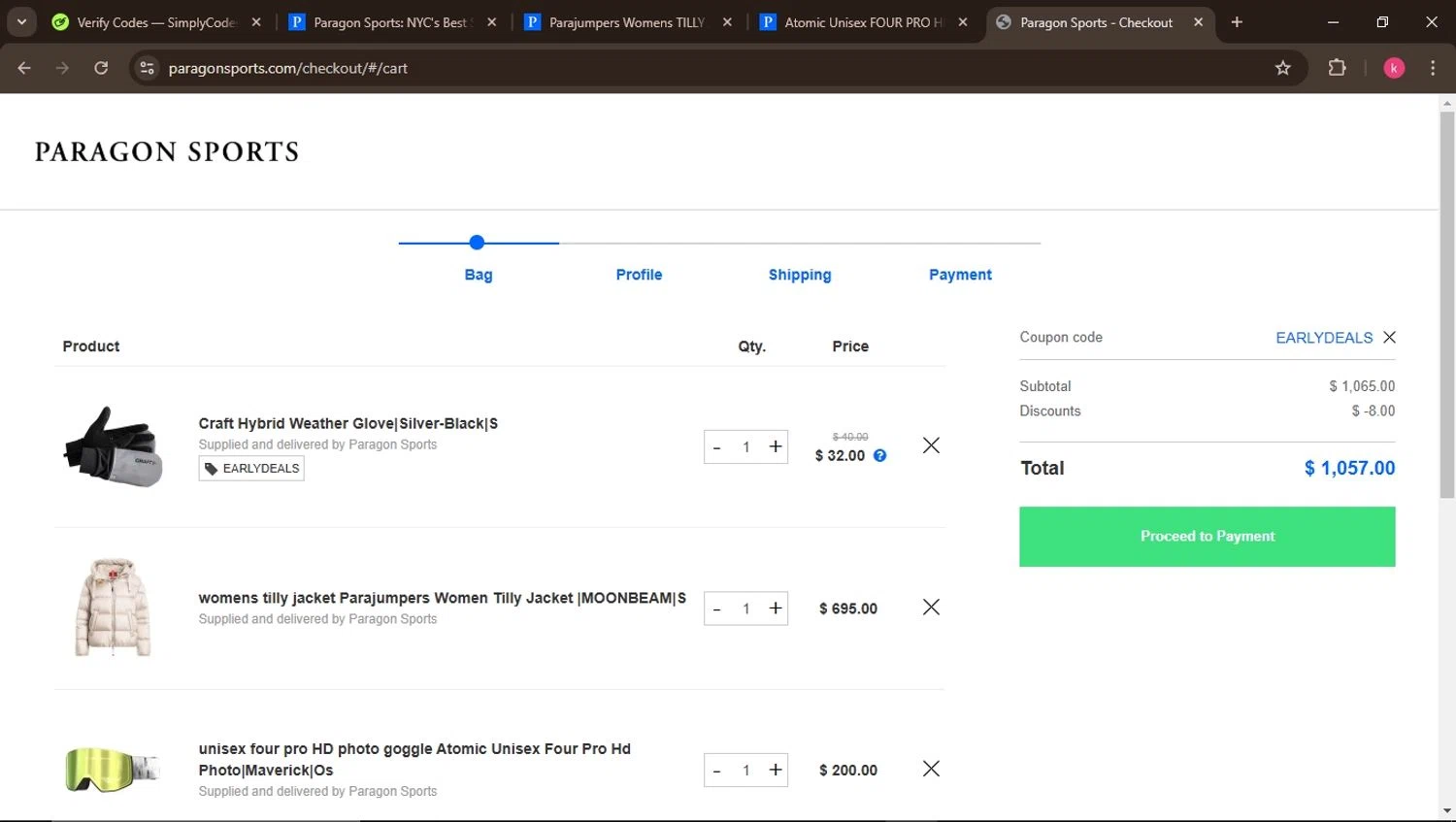
Task: Decrease quantity of the Tilly Jacket
Action: [717, 608]
